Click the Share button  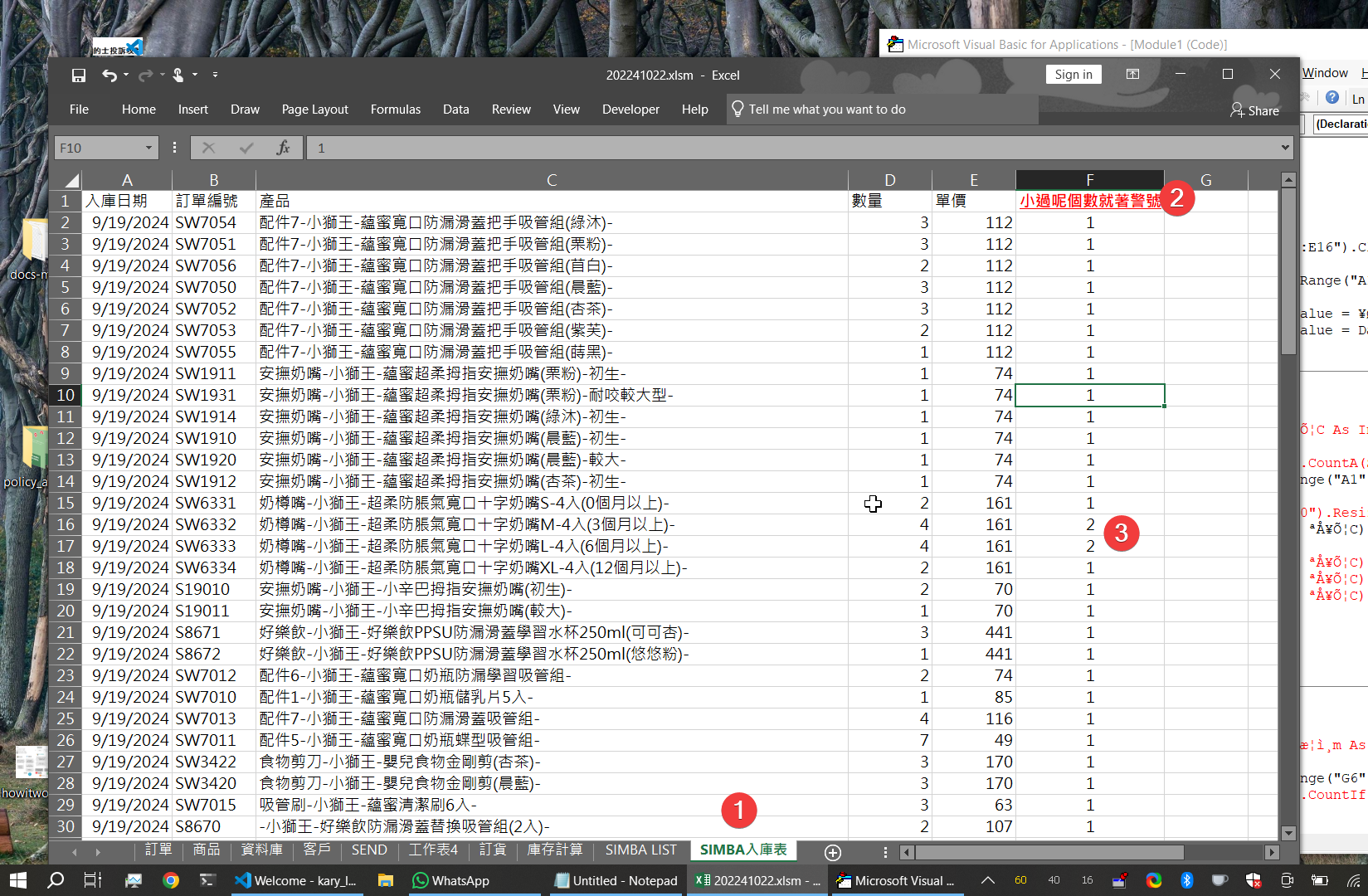tap(1254, 110)
